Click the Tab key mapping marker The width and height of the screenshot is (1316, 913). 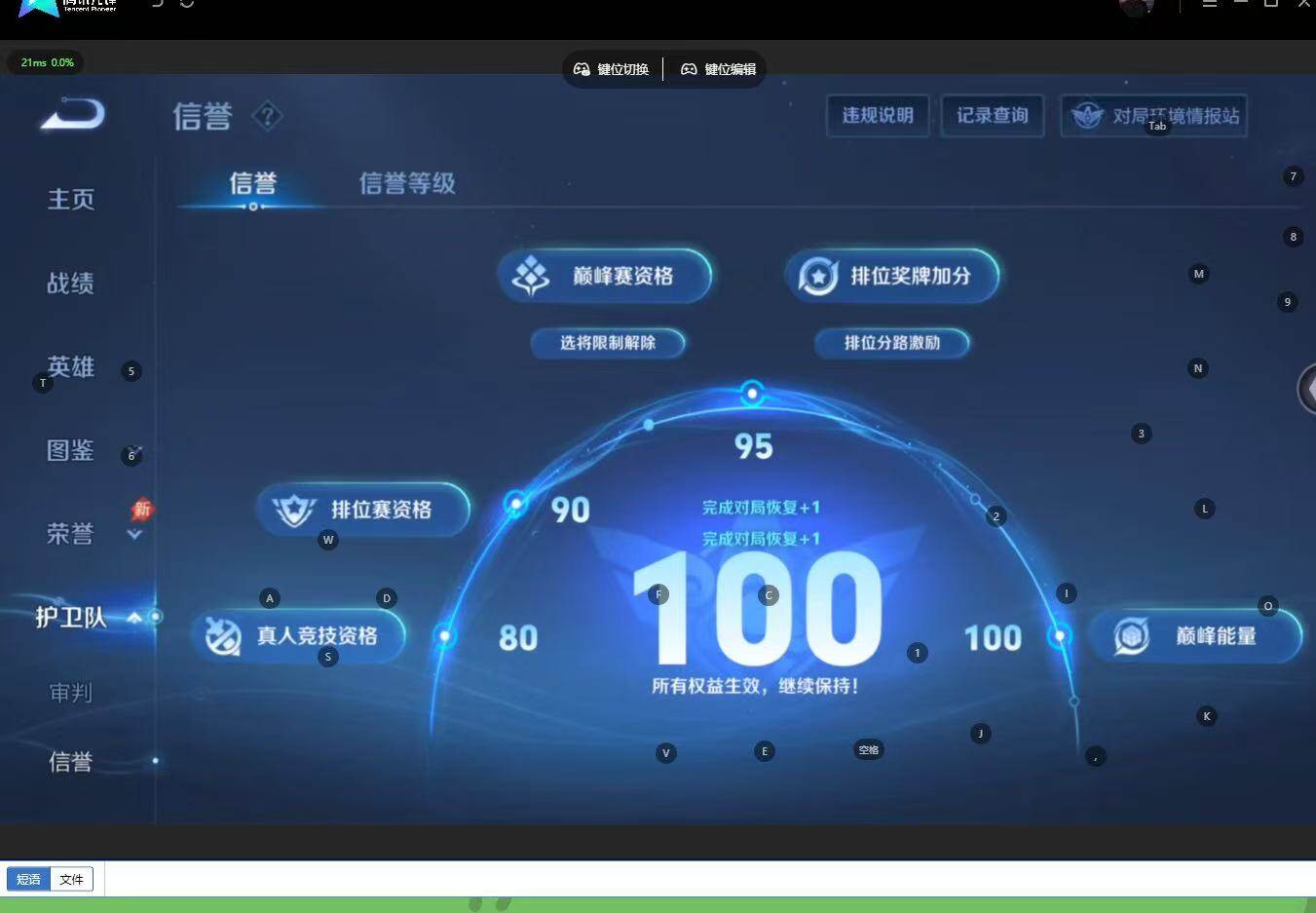click(1157, 126)
